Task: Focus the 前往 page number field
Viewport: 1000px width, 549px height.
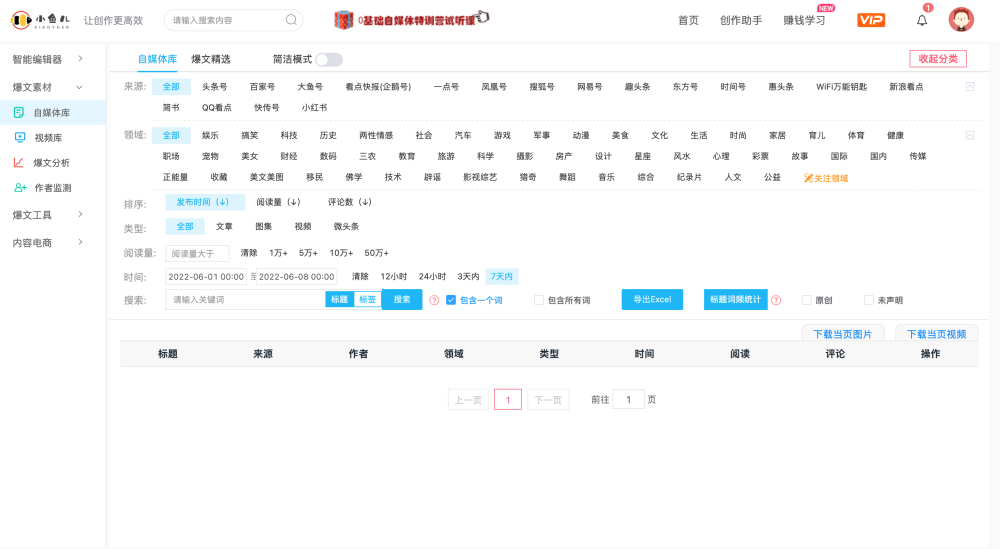Action: click(x=628, y=400)
